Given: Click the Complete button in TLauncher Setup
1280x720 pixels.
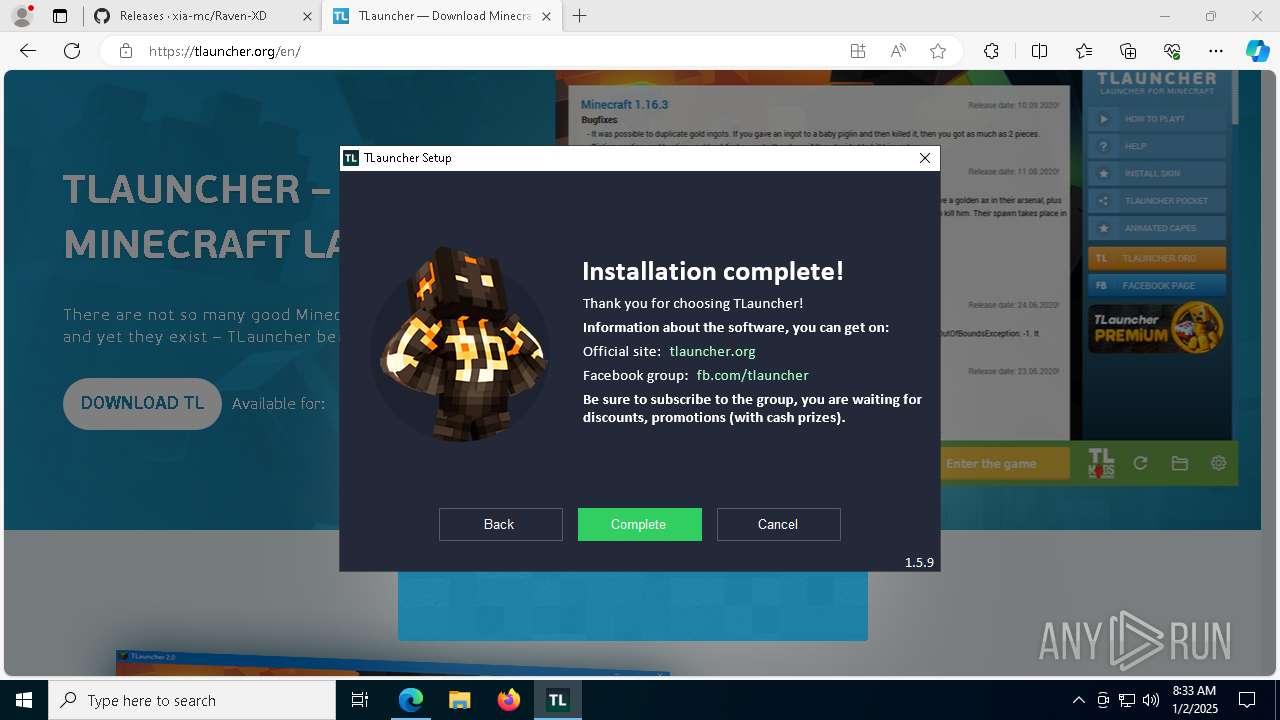Looking at the screenshot, I should (639, 524).
